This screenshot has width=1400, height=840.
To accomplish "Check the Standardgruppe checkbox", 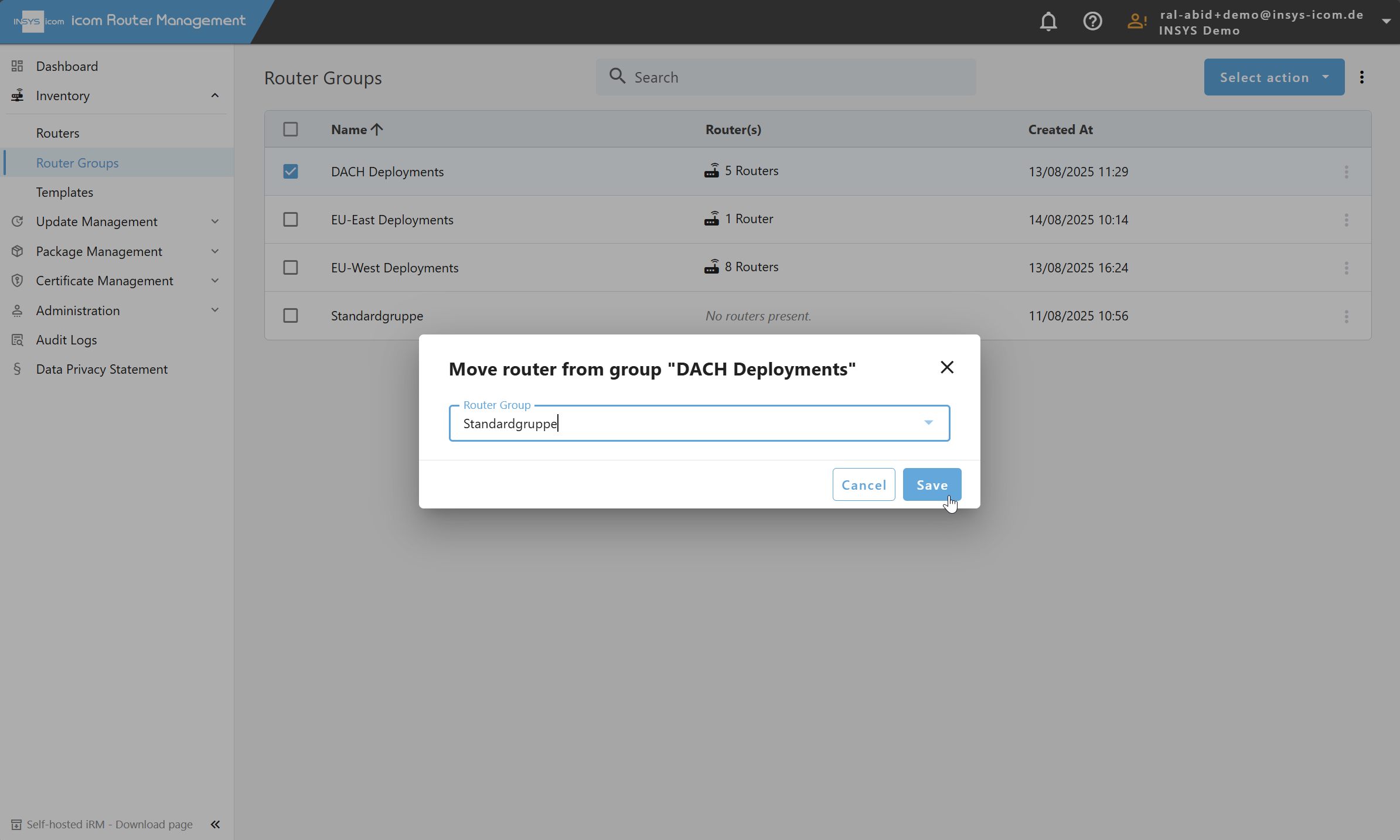I will pyautogui.click(x=291, y=315).
